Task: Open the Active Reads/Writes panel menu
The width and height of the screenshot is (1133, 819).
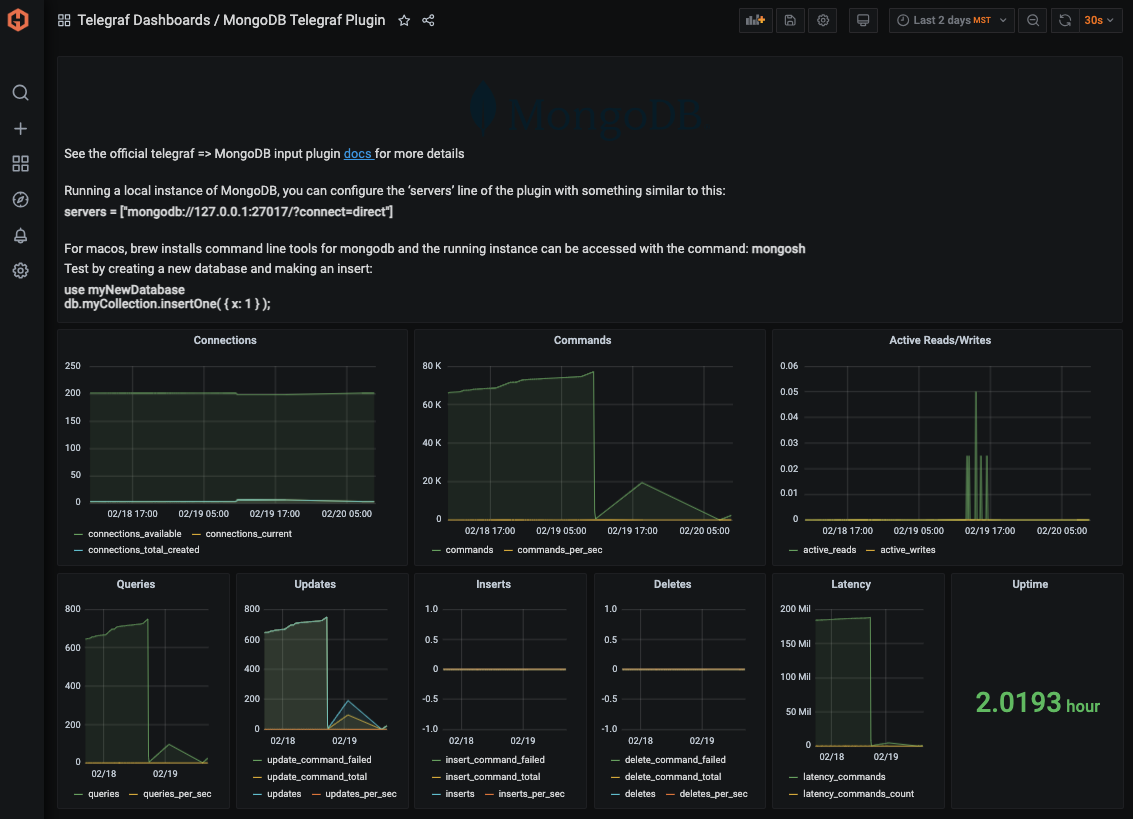Action: click(x=939, y=340)
